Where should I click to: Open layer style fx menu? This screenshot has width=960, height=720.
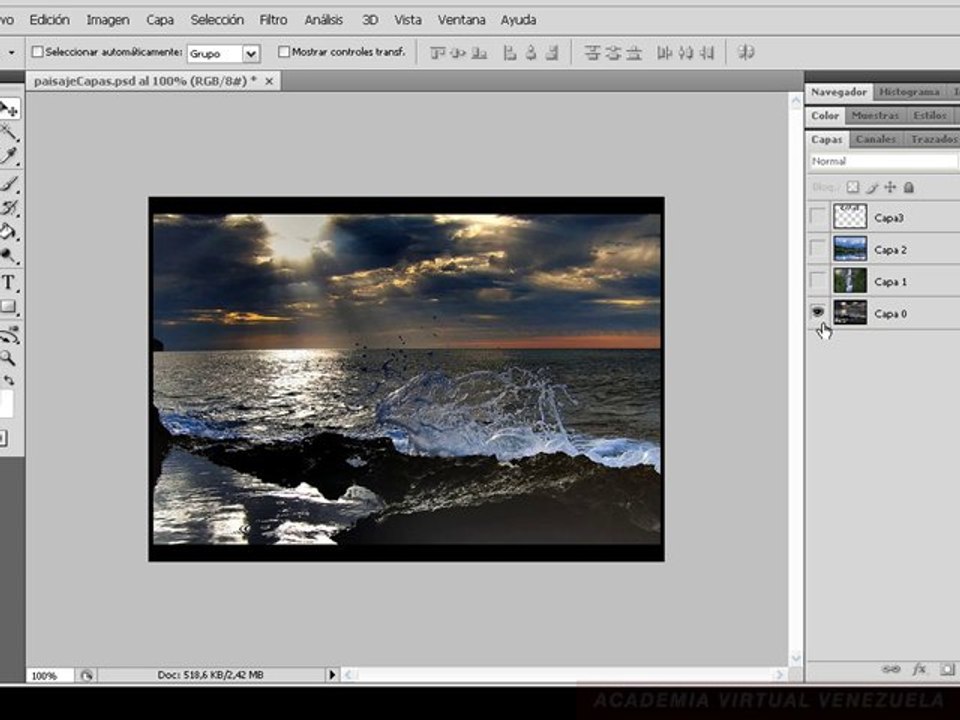click(x=919, y=669)
